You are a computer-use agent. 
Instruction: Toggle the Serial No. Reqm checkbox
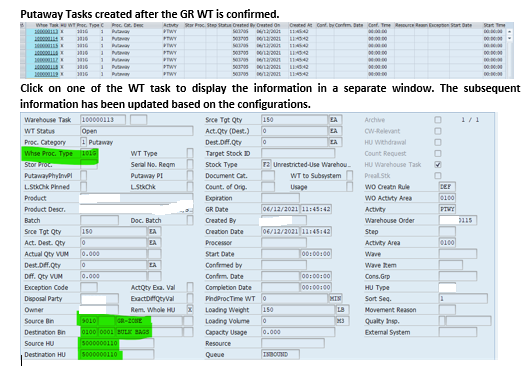pos(190,164)
